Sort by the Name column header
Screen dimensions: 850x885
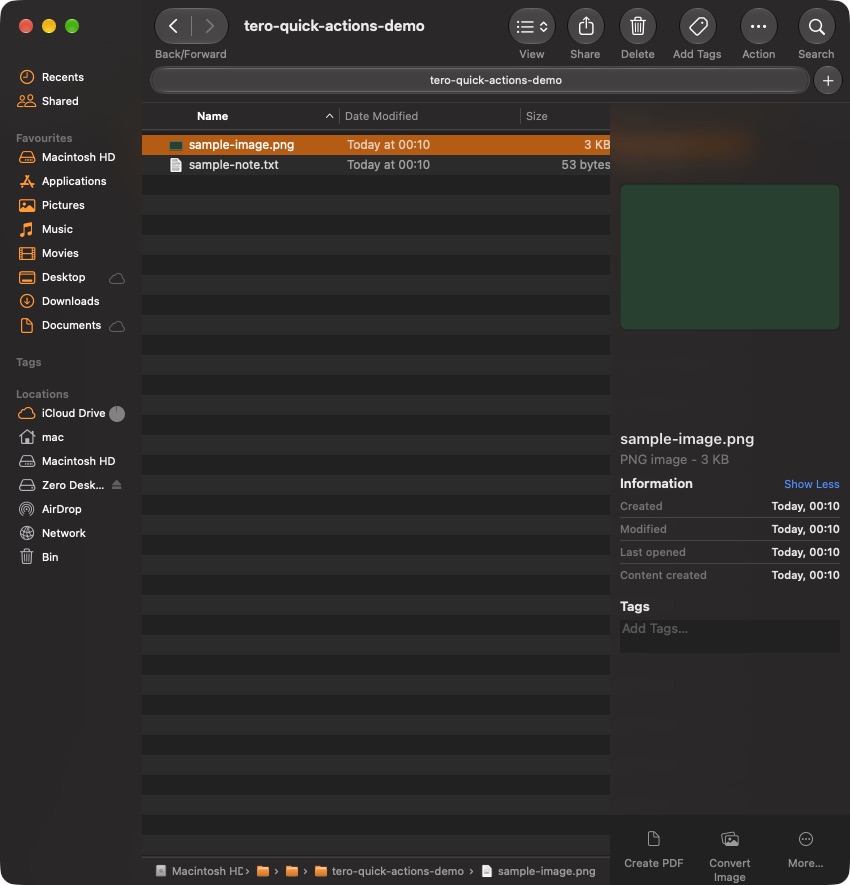point(212,116)
